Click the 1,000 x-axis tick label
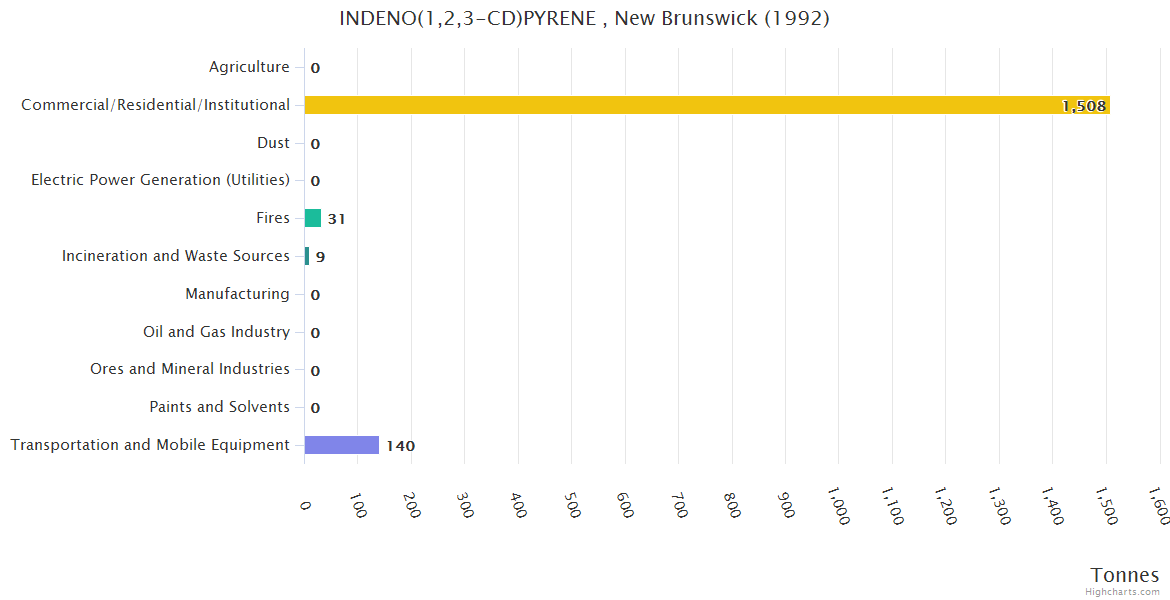This screenshot has width=1170, height=600. [x=837, y=507]
